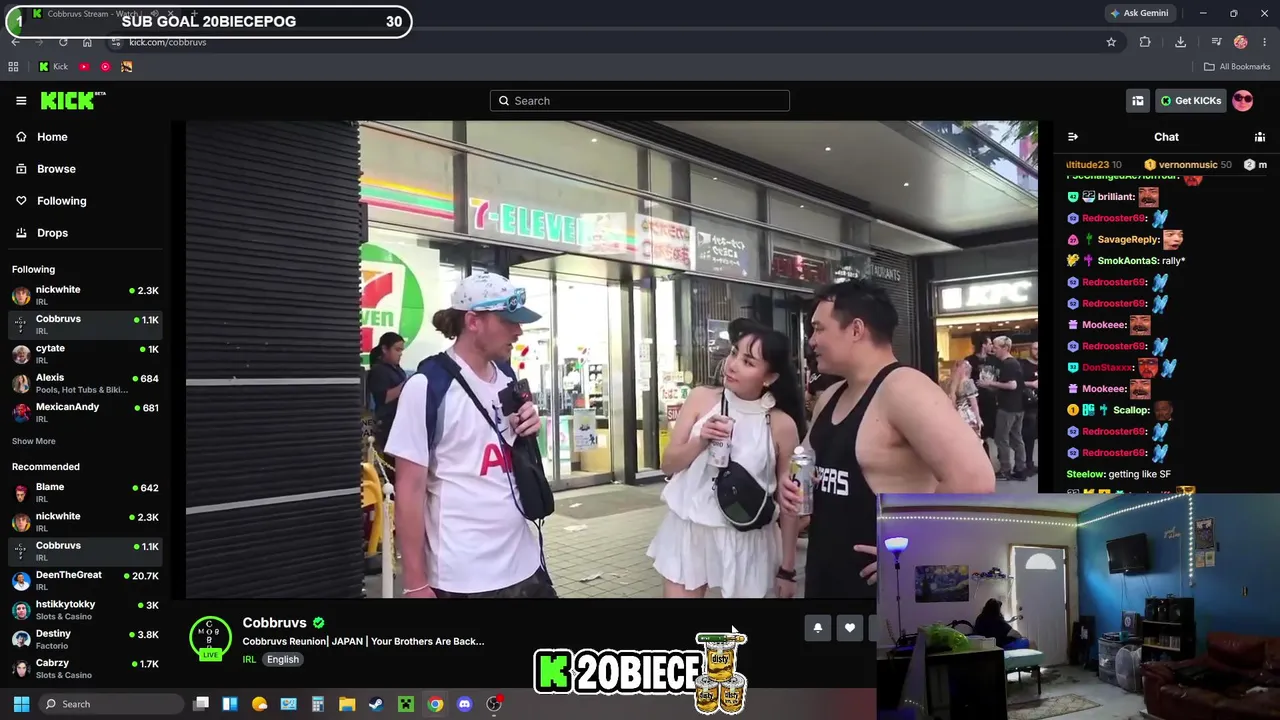Viewport: 1280px width, 720px height.
Task: Click the Kick search field
Action: (640, 101)
